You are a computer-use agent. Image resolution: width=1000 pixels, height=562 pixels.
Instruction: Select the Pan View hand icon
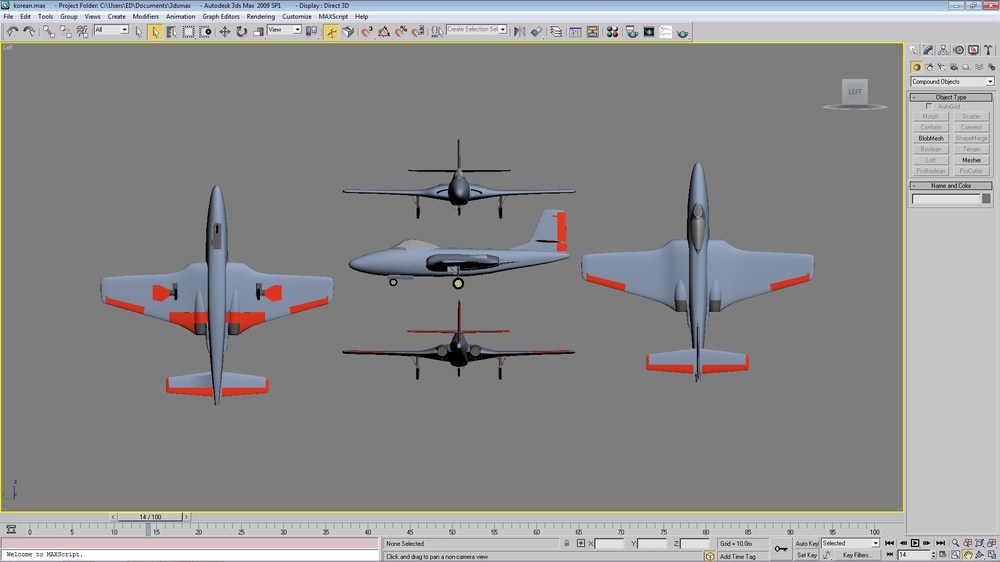tap(967, 555)
